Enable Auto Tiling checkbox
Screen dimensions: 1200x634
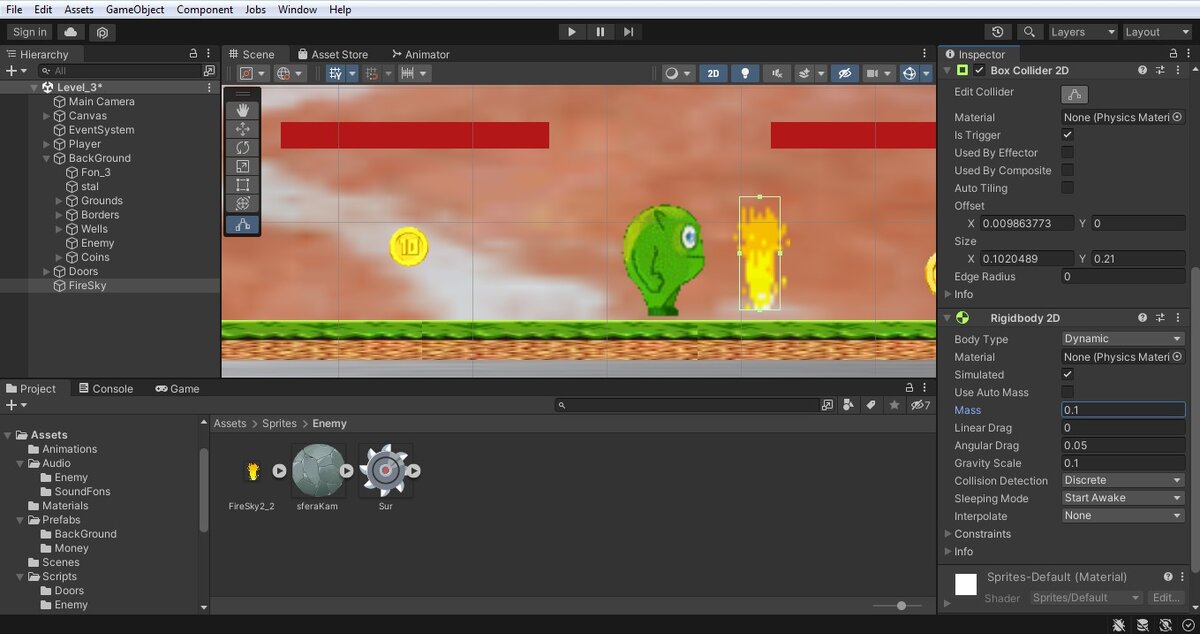[1067, 188]
